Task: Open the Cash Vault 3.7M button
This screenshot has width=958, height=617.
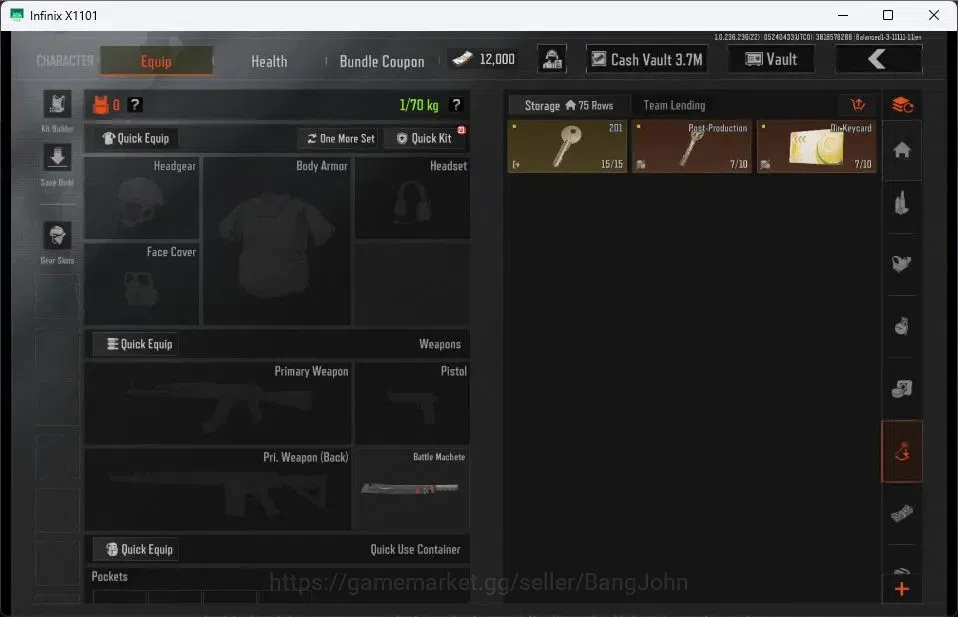Action: point(647,59)
